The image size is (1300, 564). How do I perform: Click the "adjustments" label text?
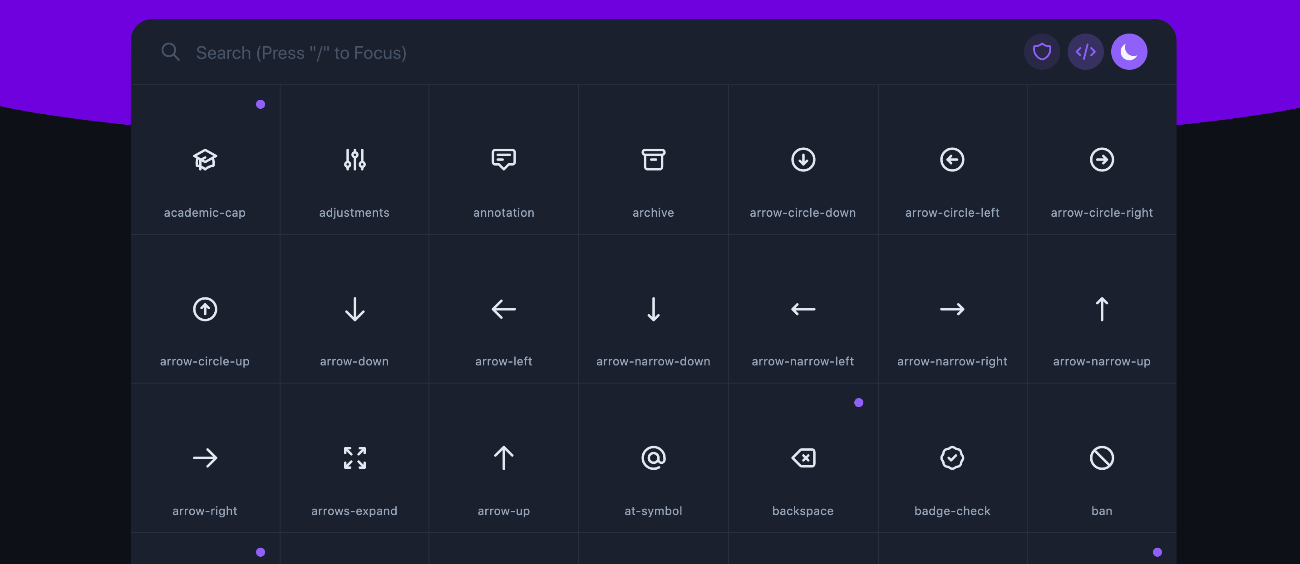[x=355, y=213]
